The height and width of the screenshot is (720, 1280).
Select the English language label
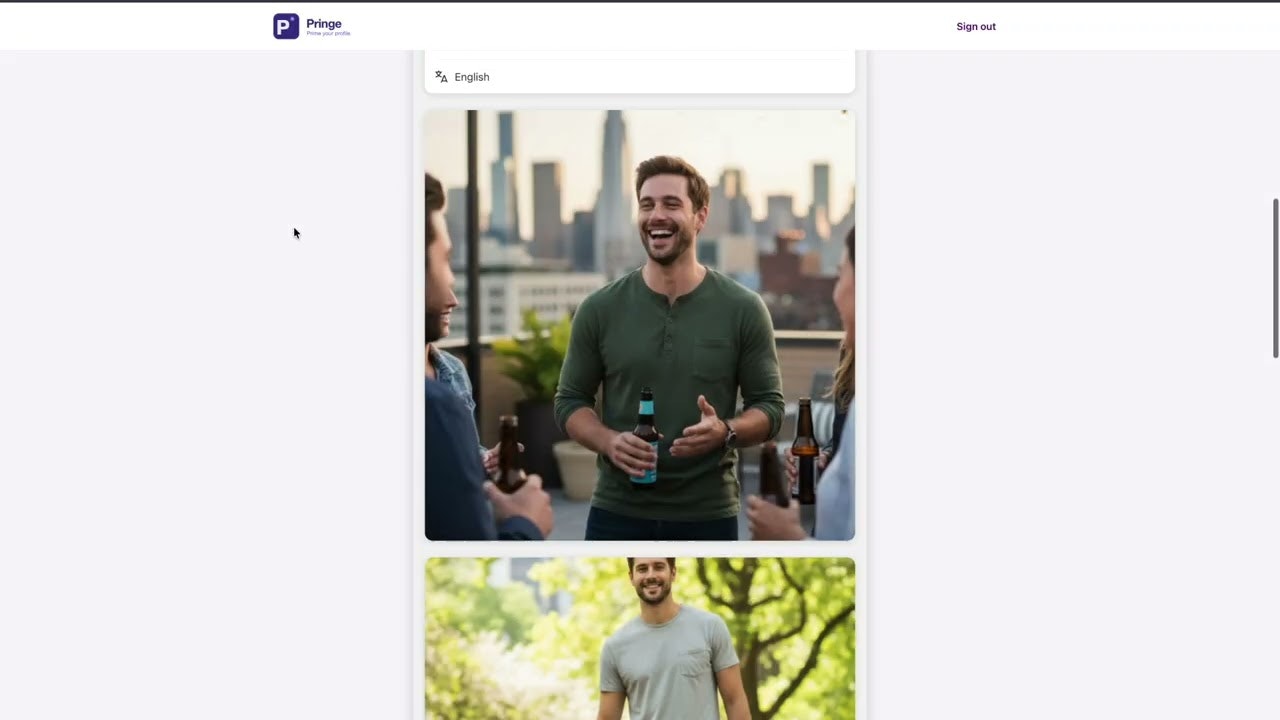tap(472, 77)
